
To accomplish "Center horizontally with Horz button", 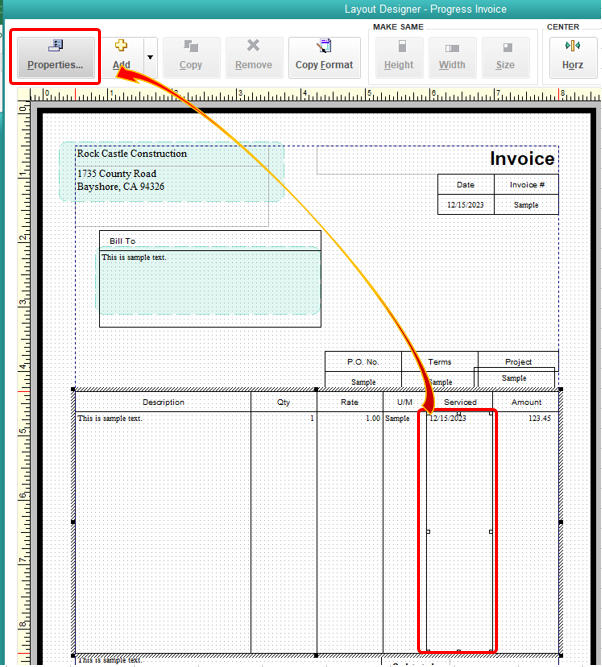I will tap(573, 57).
